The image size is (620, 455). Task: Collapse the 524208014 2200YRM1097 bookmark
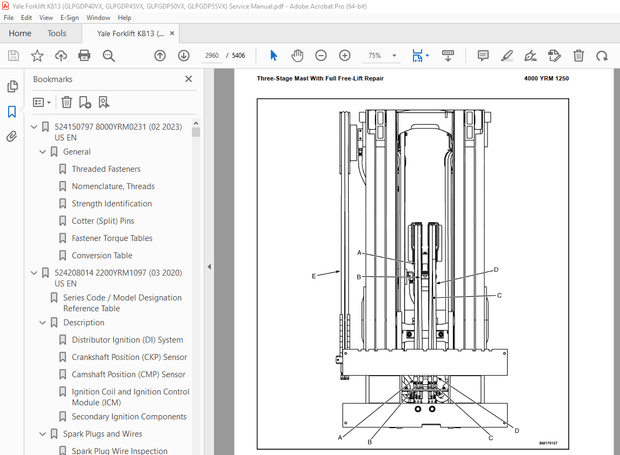pyautogui.click(x=34, y=273)
